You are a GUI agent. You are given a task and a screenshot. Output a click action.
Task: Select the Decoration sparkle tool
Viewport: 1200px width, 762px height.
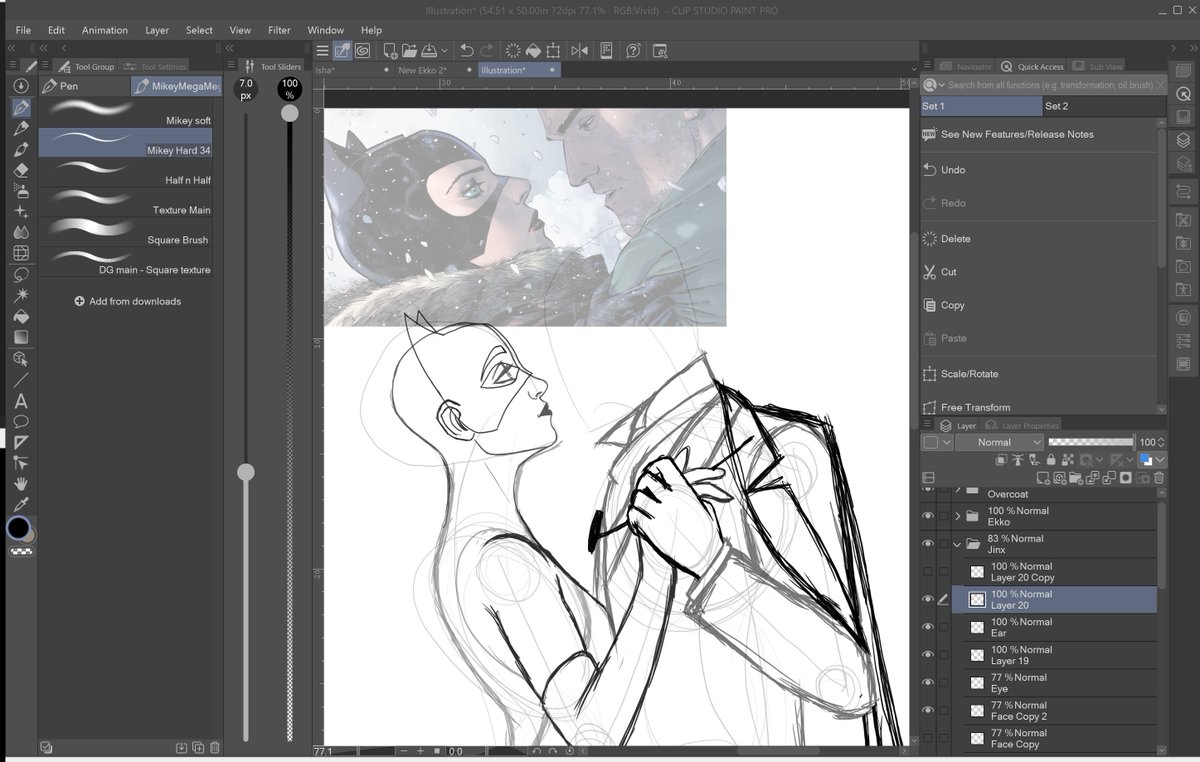click(x=20, y=211)
